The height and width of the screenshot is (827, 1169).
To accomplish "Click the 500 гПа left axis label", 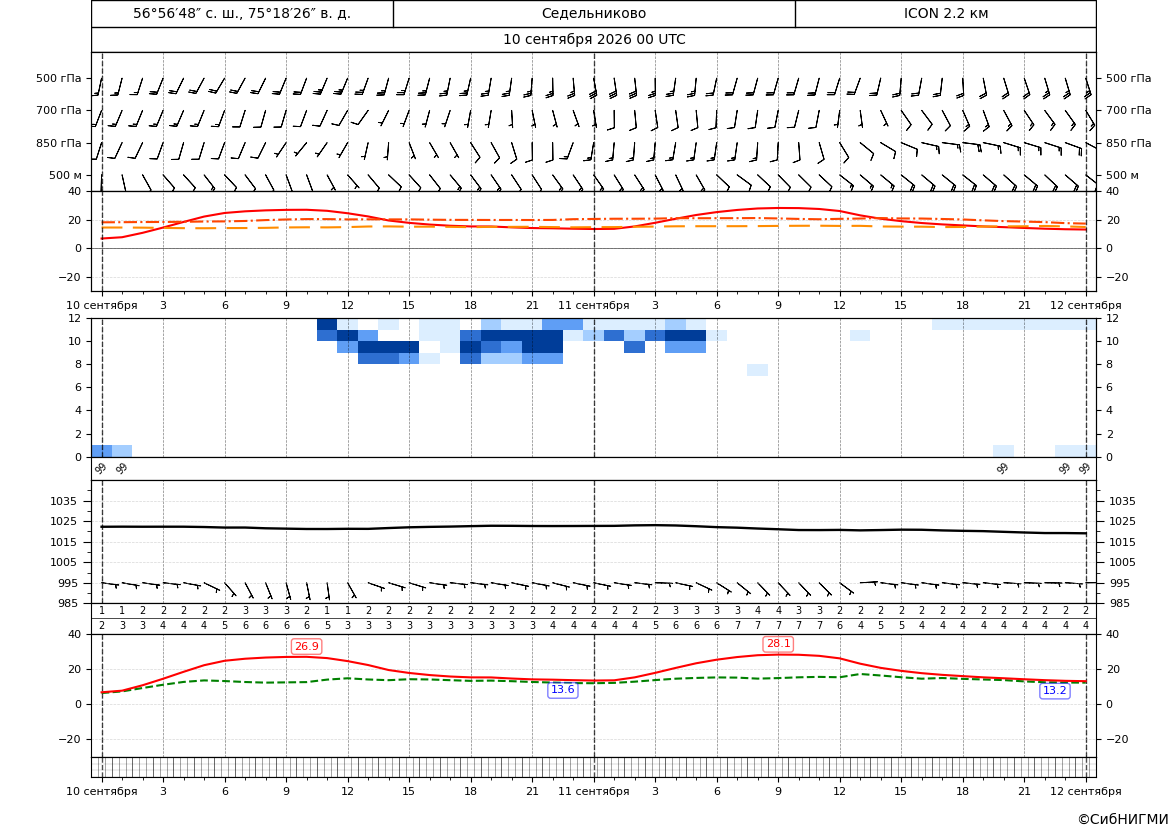I will pos(59,78).
